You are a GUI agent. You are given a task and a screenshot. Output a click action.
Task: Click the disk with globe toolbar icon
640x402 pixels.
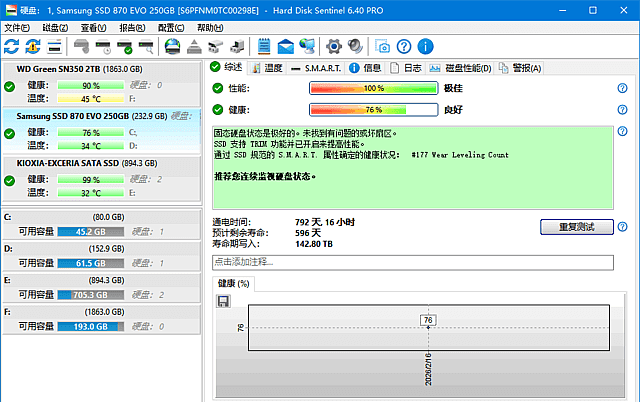click(172, 47)
